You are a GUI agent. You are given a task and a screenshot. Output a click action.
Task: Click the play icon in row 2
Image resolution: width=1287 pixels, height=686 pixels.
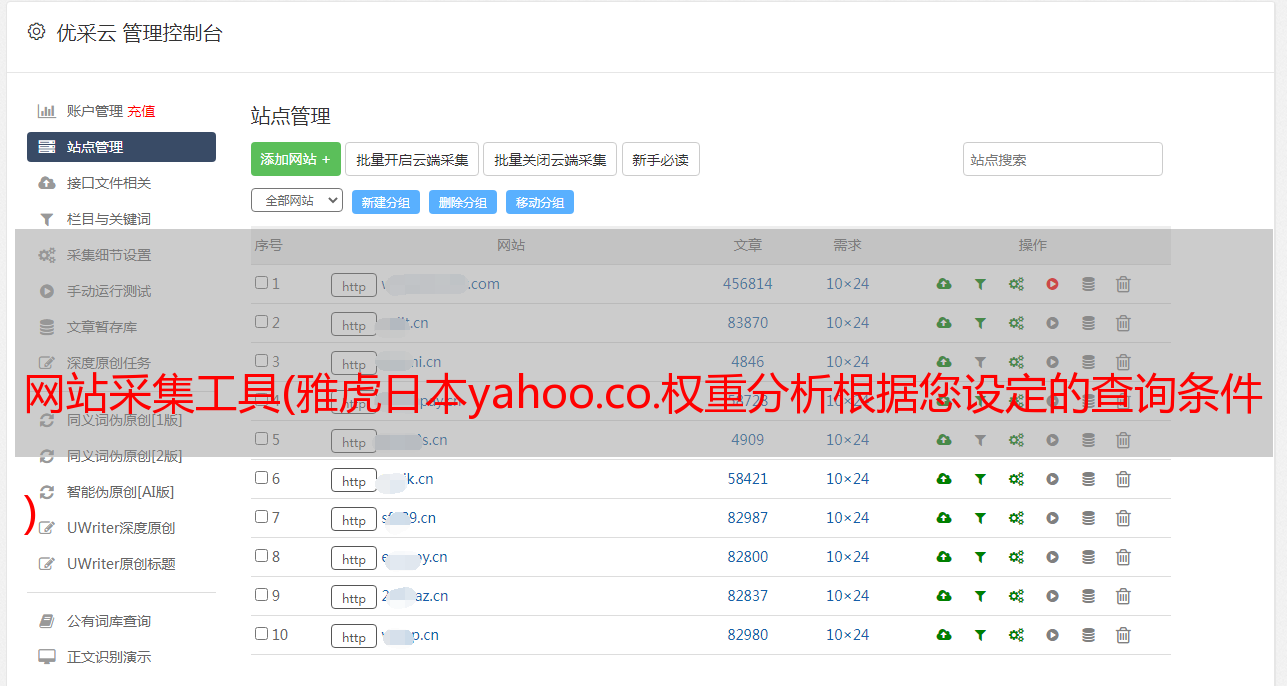(1052, 323)
